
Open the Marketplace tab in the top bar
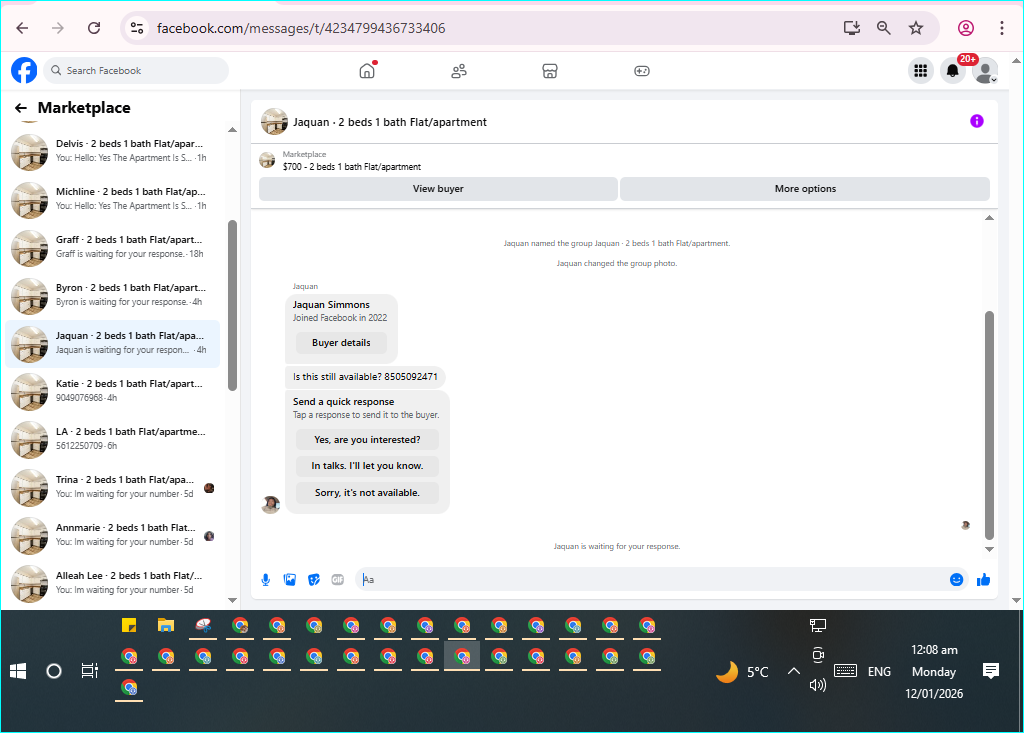(x=550, y=71)
